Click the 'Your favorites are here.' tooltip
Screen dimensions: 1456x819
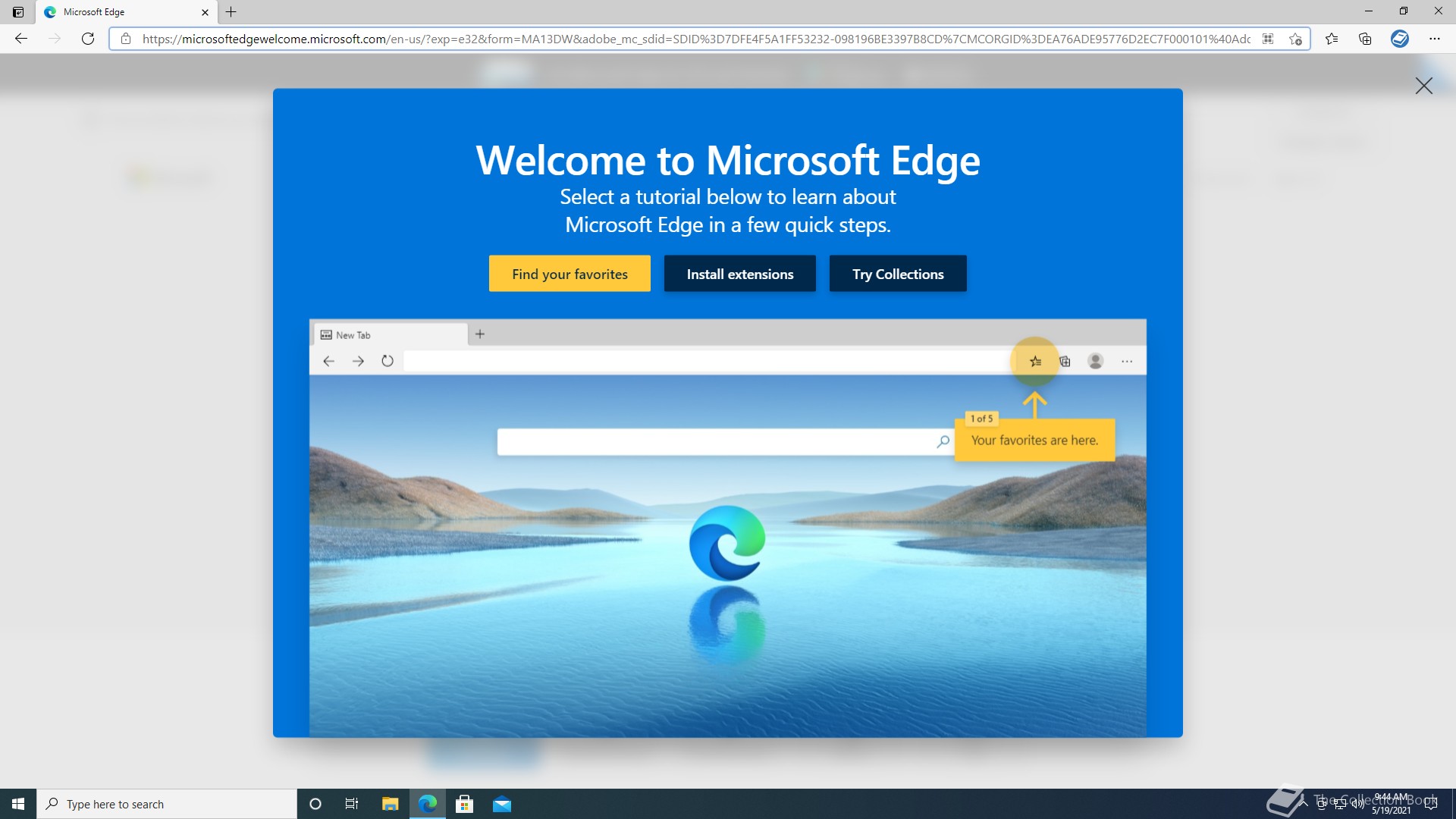(1034, 441)
